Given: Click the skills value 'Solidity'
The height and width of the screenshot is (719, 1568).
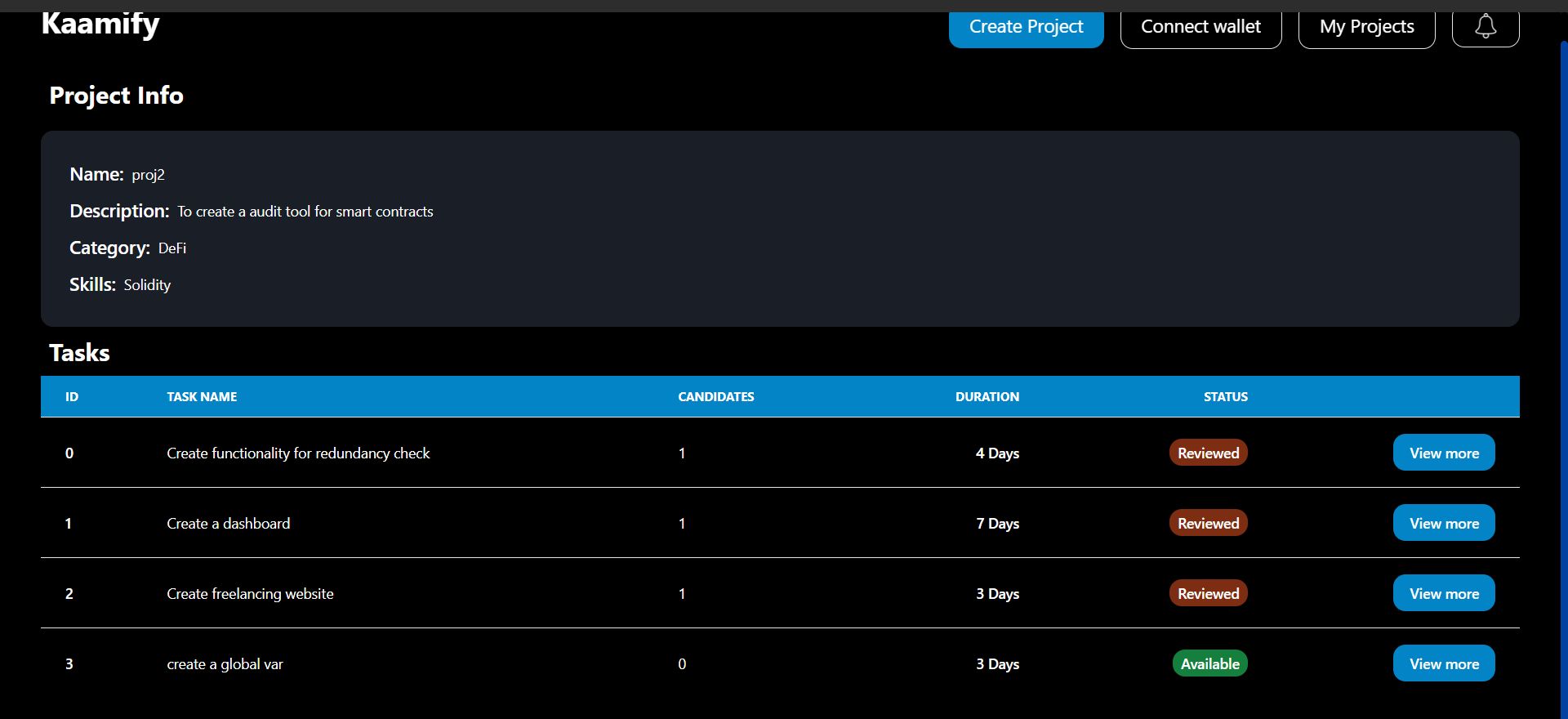Looking at the screenshot, I should [x=147, y=285].
